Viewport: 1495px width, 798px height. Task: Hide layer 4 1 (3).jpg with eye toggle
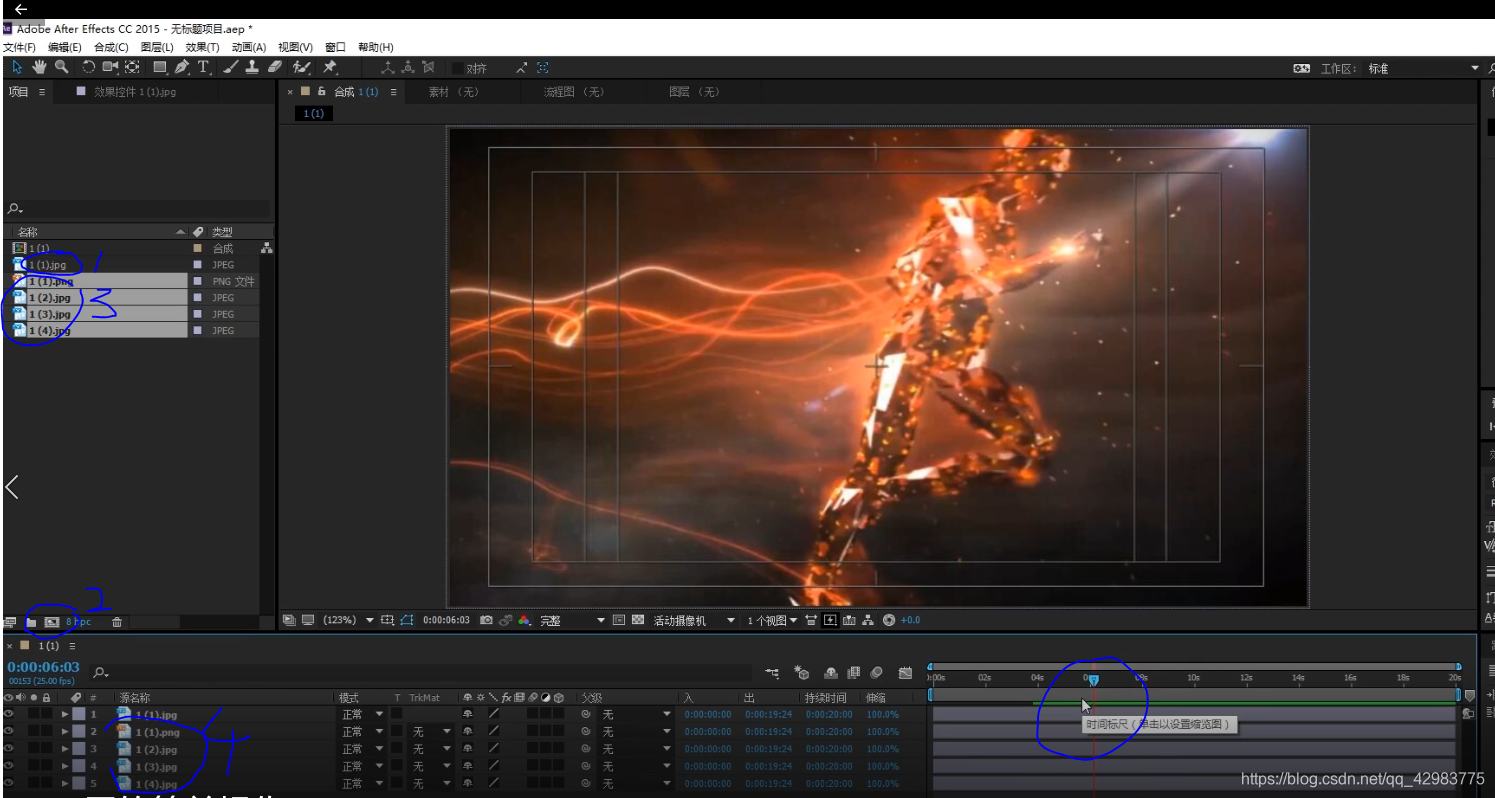point(9,766)
